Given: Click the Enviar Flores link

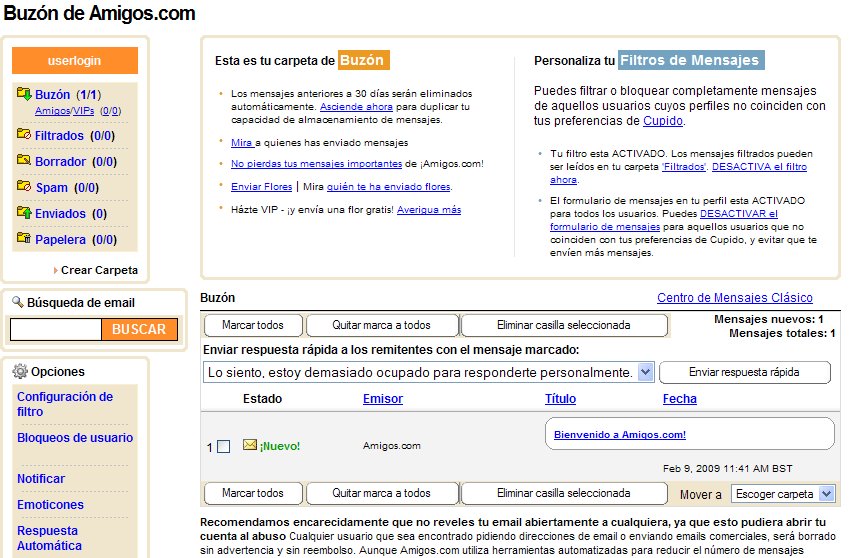Looking at the screenshot, I should coord(261,187).
